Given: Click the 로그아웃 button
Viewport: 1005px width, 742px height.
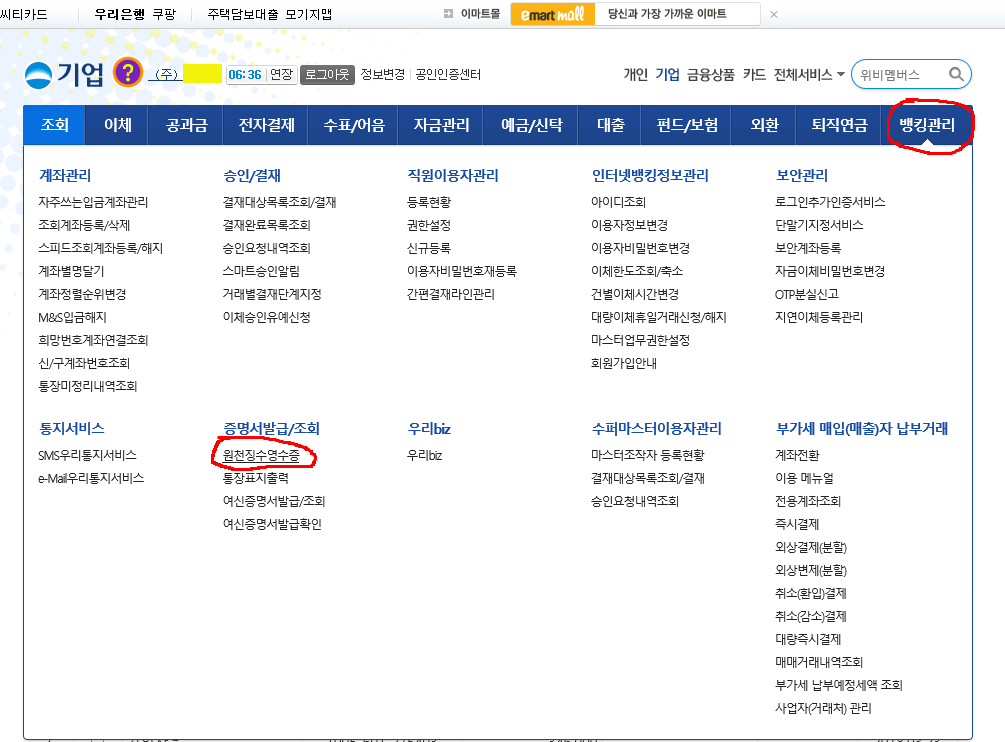Looking at the screenshot, I should pos(327,74).
